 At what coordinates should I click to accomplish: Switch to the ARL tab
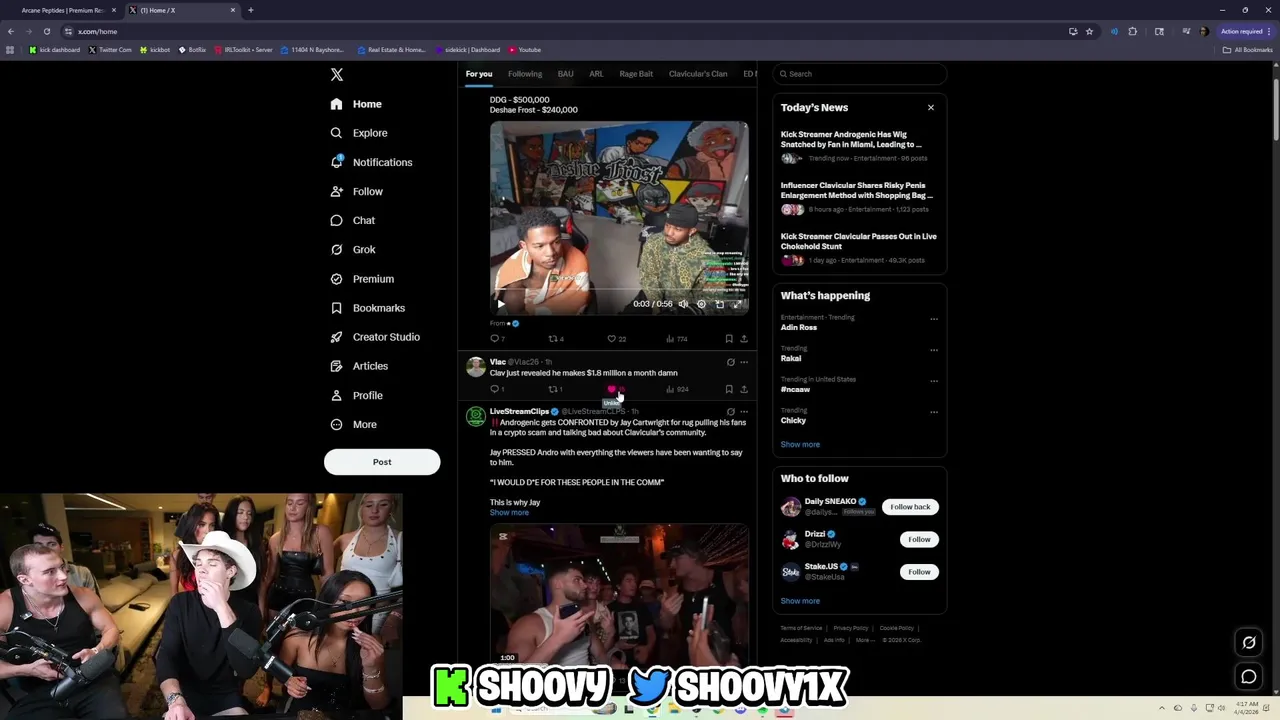pos(596,74)
